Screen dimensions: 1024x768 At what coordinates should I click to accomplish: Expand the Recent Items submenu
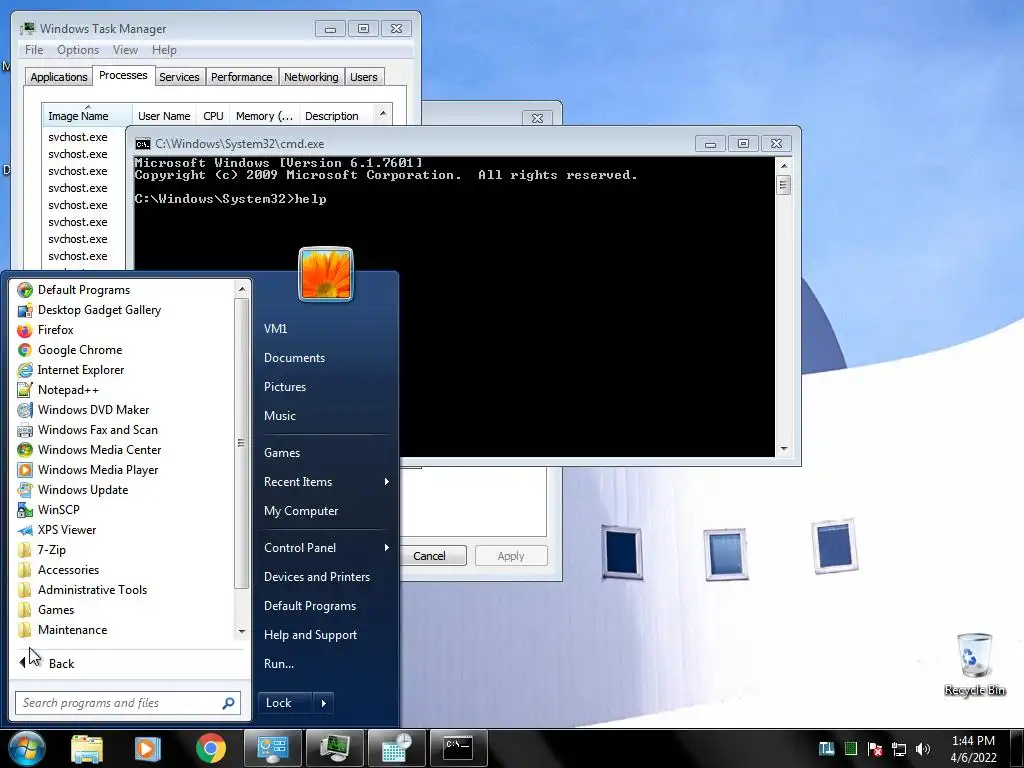(325, 482)
